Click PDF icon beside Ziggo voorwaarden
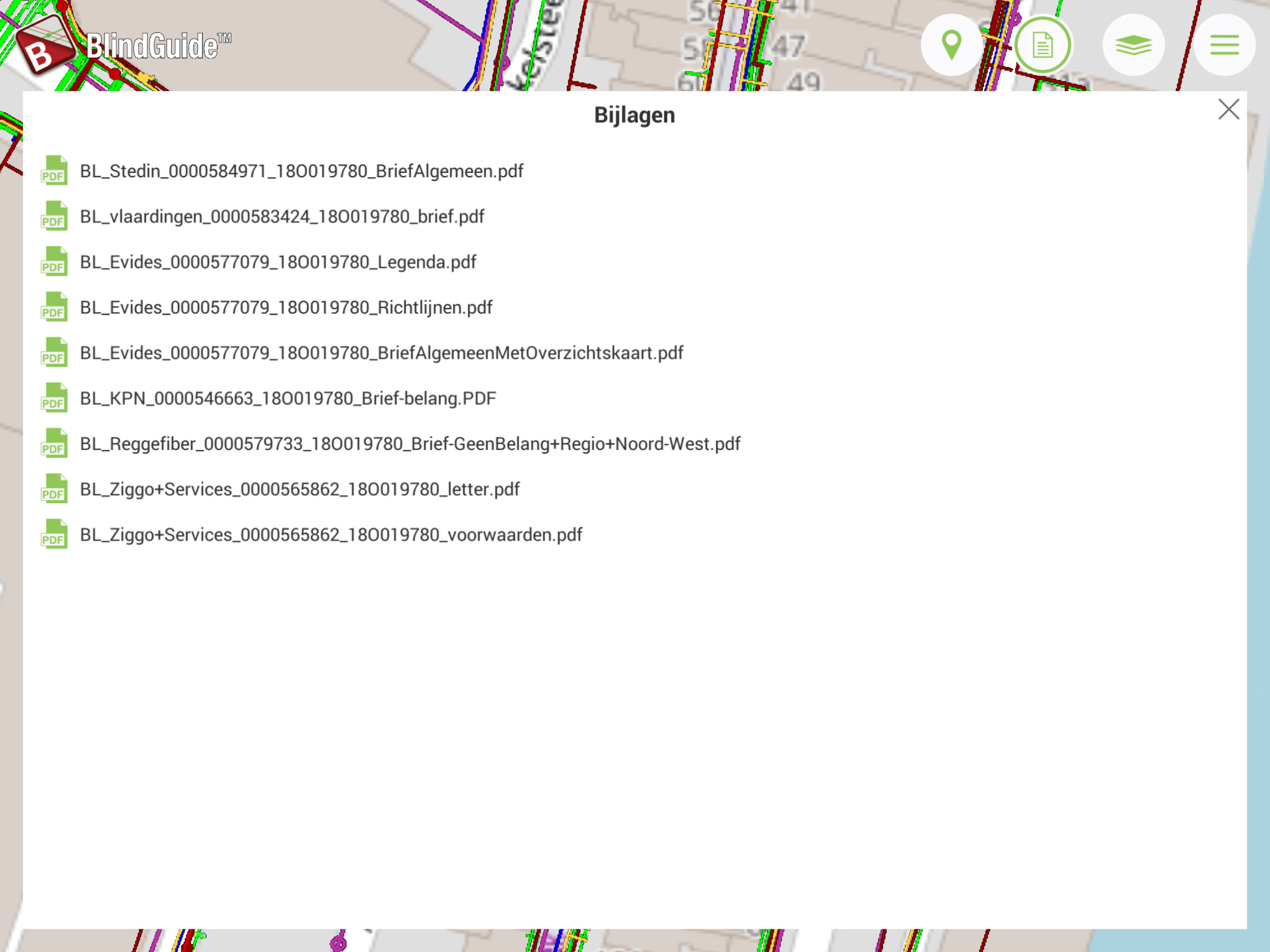Screen dimensions: 1270x952 54,534
